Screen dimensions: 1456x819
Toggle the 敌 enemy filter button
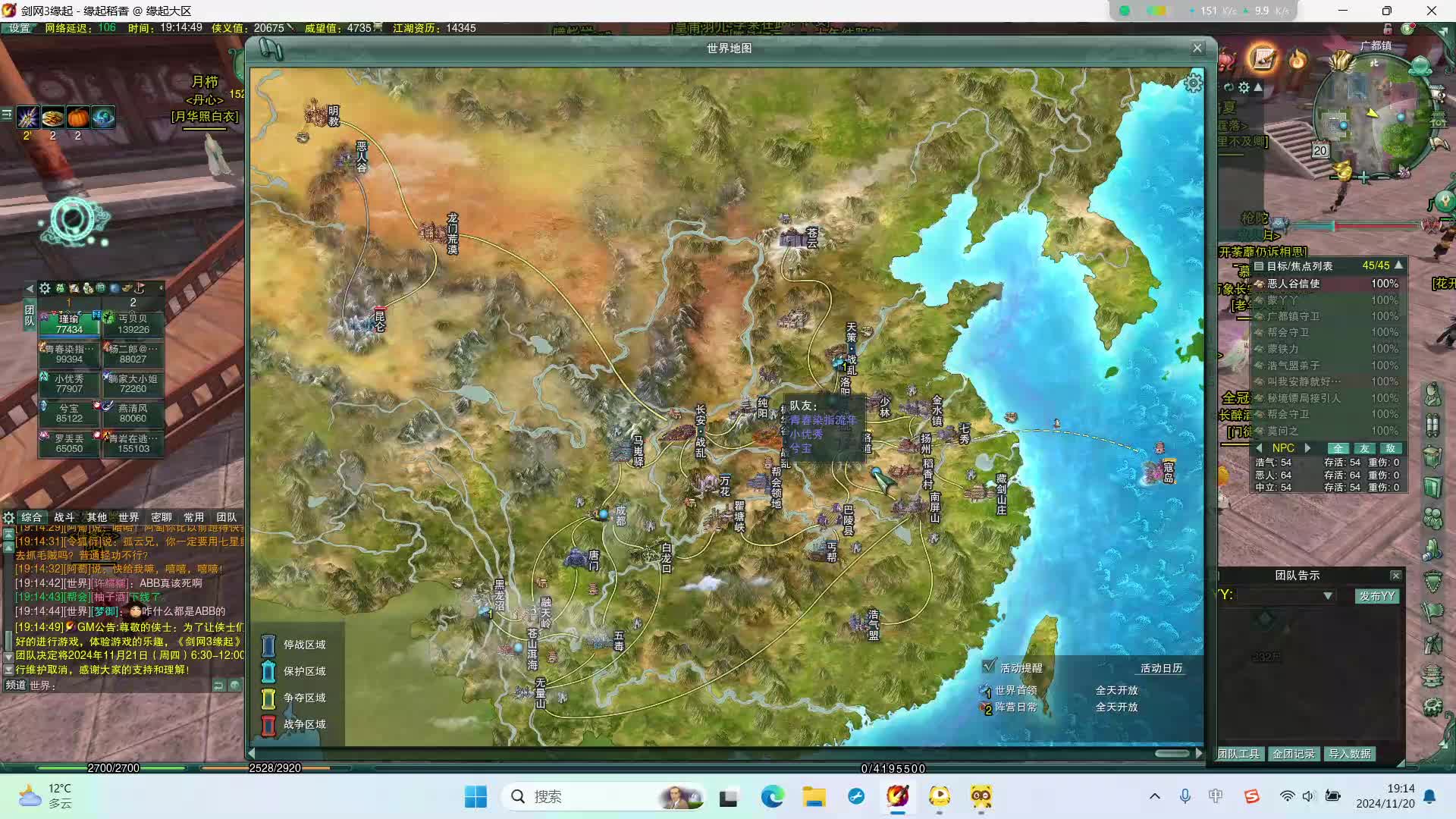click(1391, 448)
